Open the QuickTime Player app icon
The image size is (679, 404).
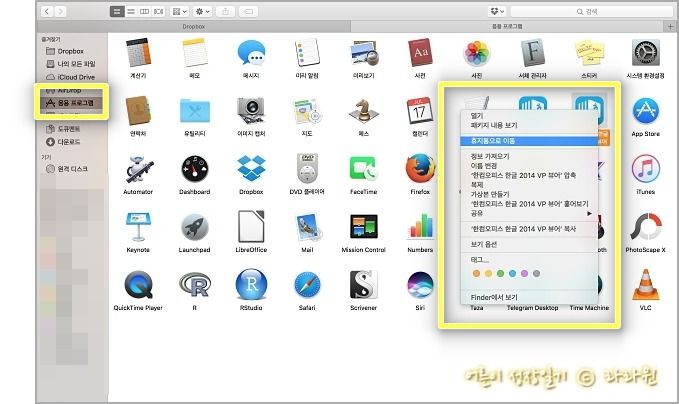tap(138, 285)
